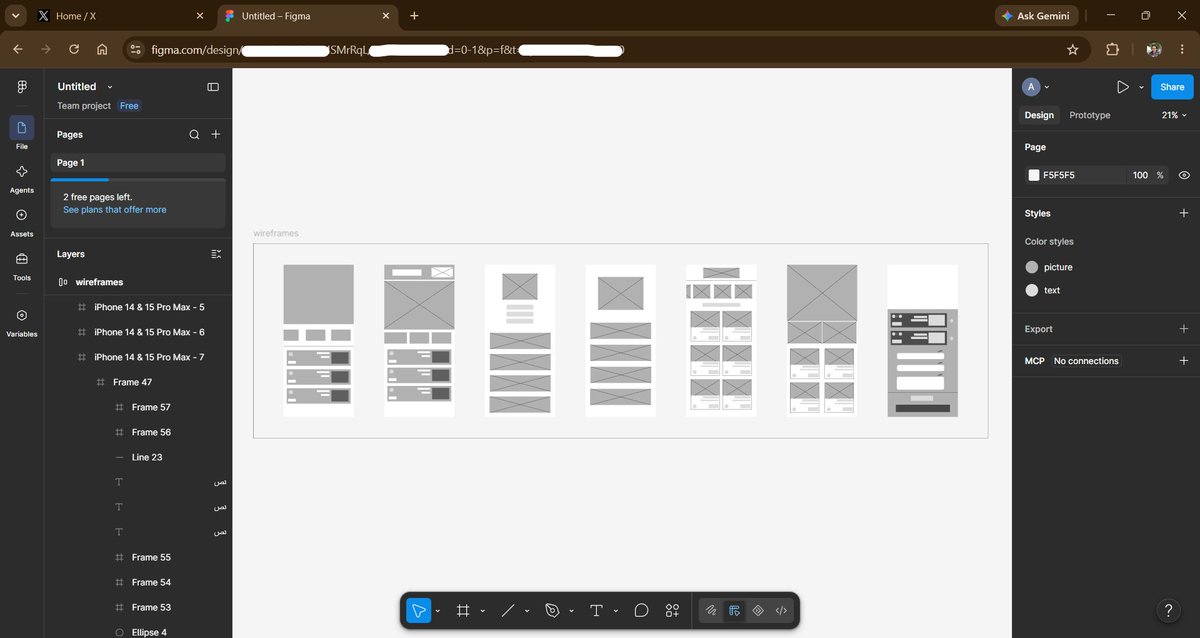The height and width of the screenshot is (638, 1200).
Task: Click the Free plan badge
Action: coord(129,105)
